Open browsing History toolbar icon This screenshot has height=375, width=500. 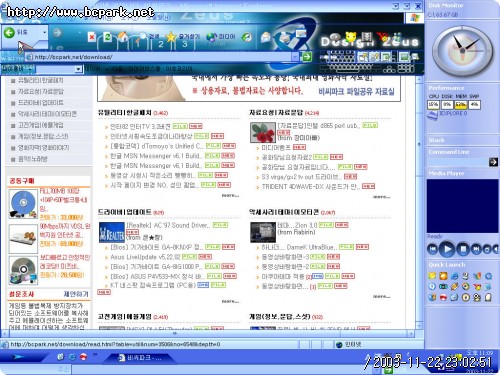click(247, 37)
